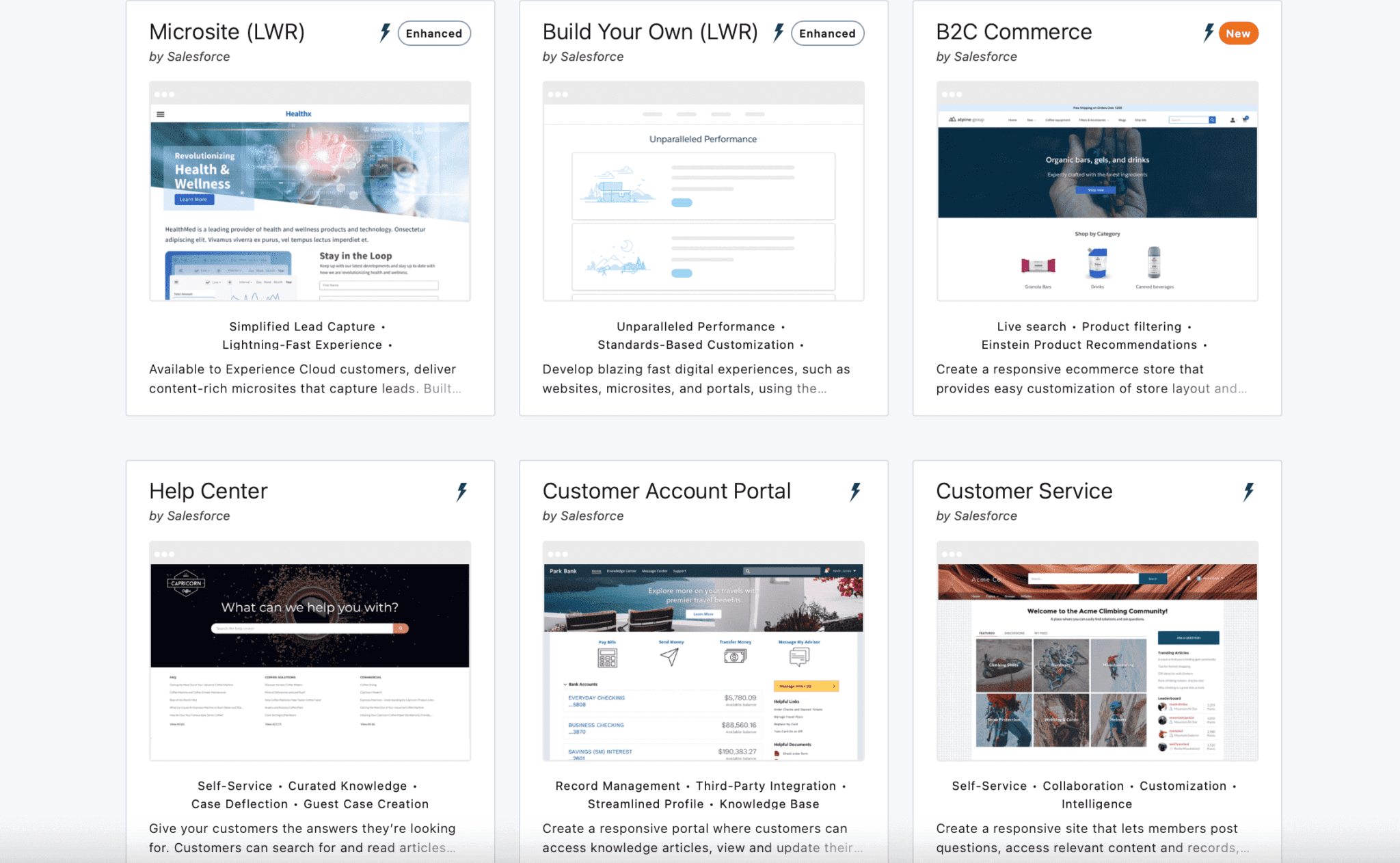
Task: Click the notification bell icon in Park Bank header
Action: tap(826, 571)
